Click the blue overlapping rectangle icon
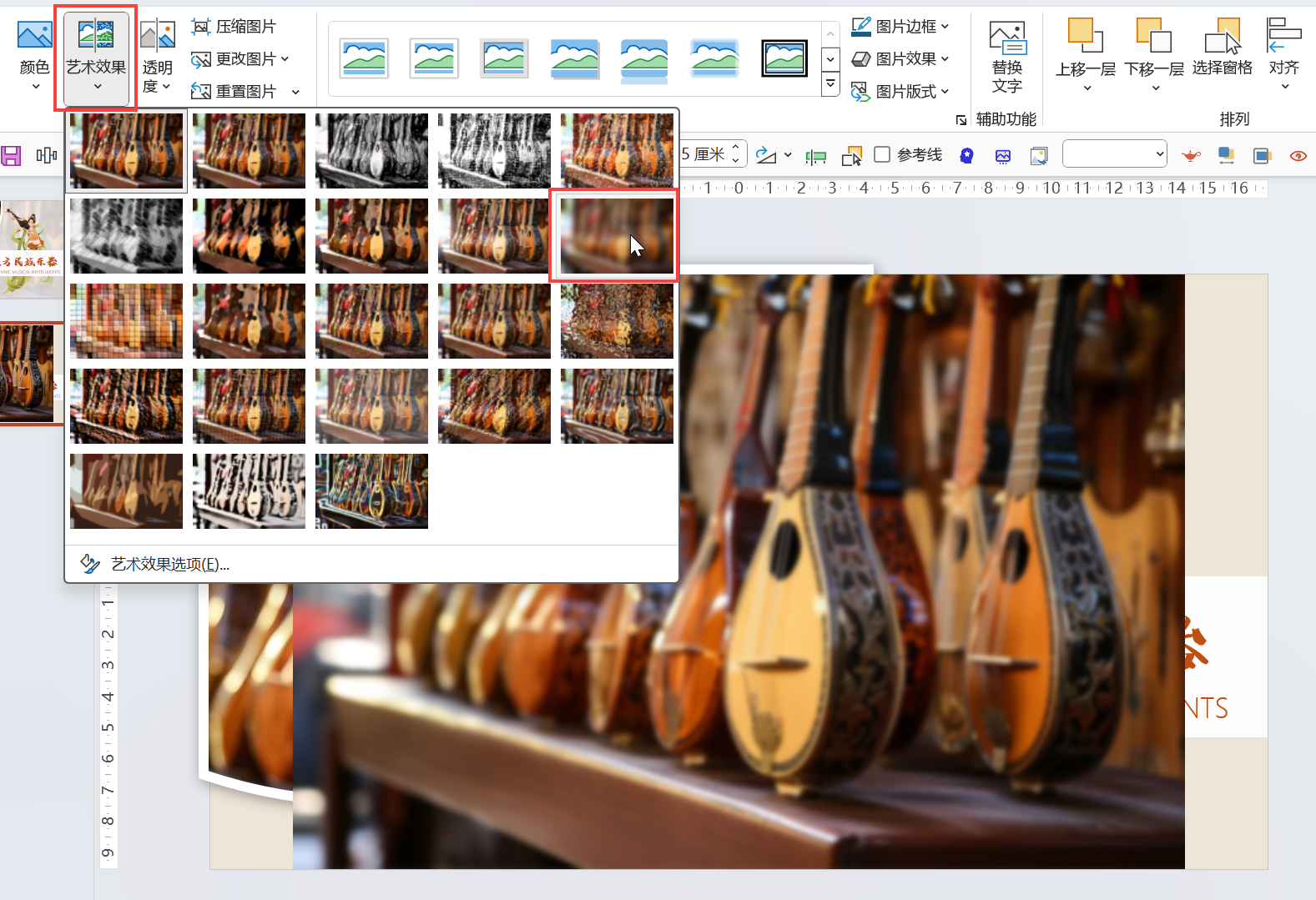The height and width of the screenshot is (900, 1316). point(1262,155)
